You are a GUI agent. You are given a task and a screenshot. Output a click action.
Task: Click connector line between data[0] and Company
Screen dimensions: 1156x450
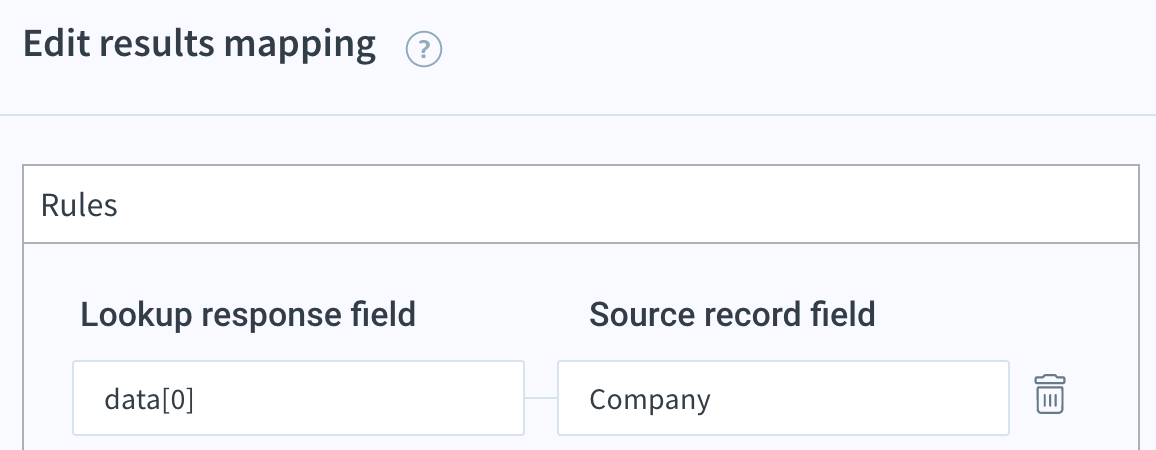540,398
